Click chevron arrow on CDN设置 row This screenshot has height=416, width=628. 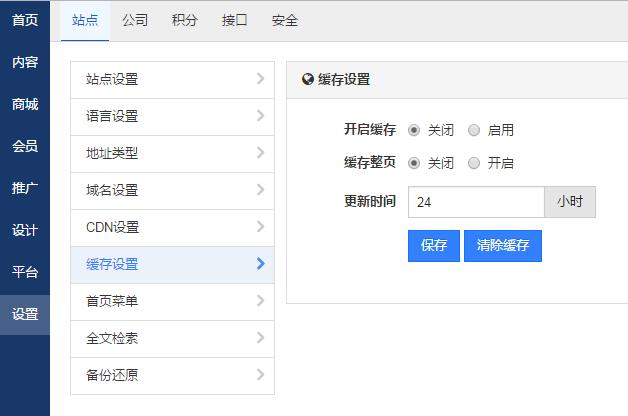tap(260, 227)
